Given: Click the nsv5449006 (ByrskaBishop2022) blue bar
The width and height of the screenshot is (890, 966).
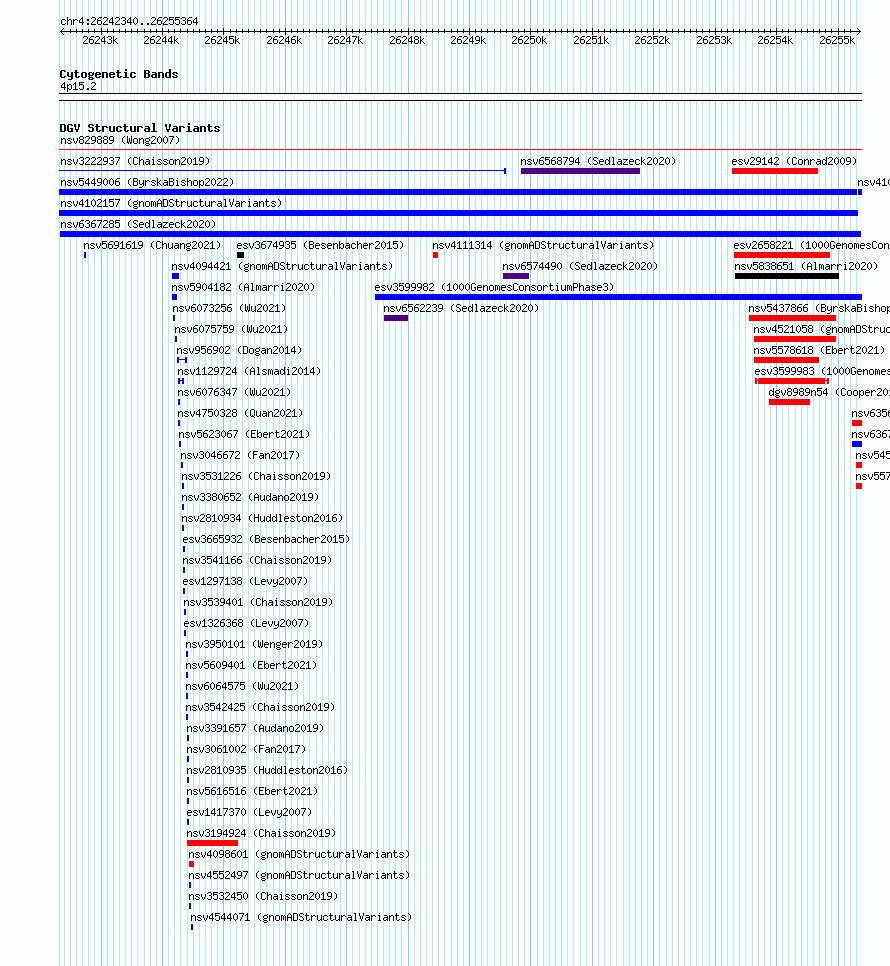Looking at the screenshot, I should click(458, 192).
